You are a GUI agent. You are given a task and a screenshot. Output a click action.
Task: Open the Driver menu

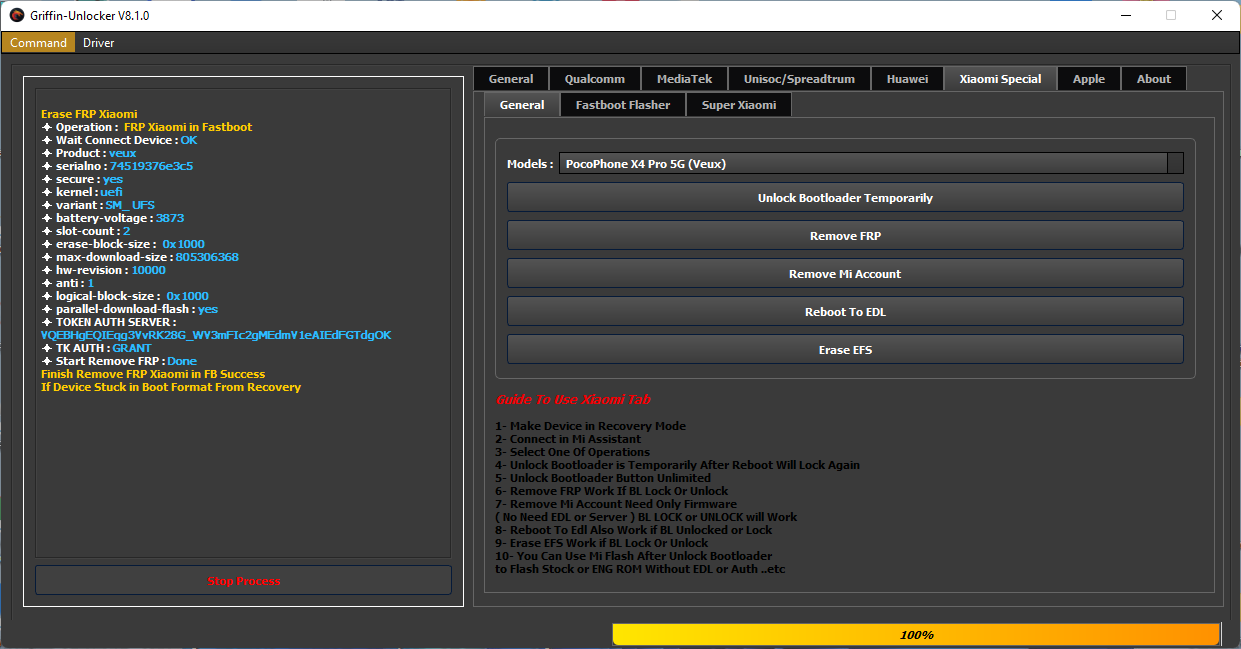tap(99, 43)
